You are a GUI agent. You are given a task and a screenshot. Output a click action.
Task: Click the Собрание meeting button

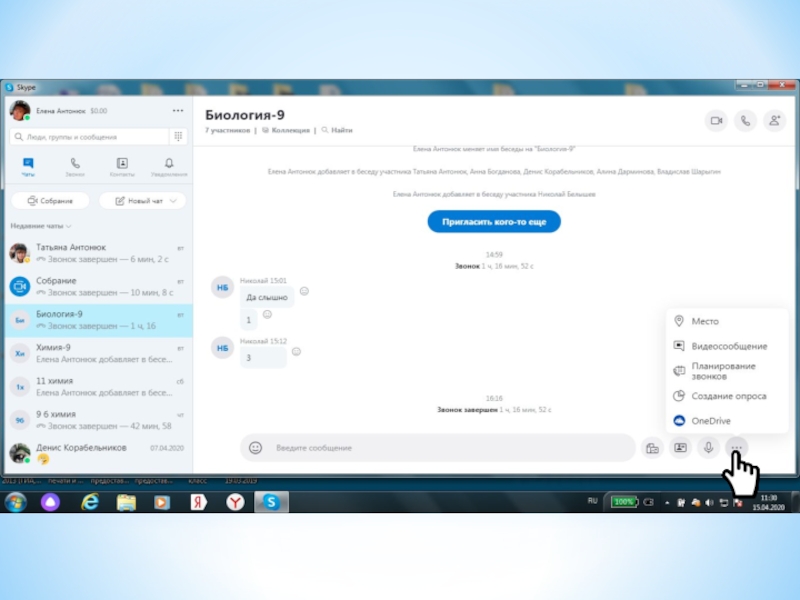[x=50, y=201]
